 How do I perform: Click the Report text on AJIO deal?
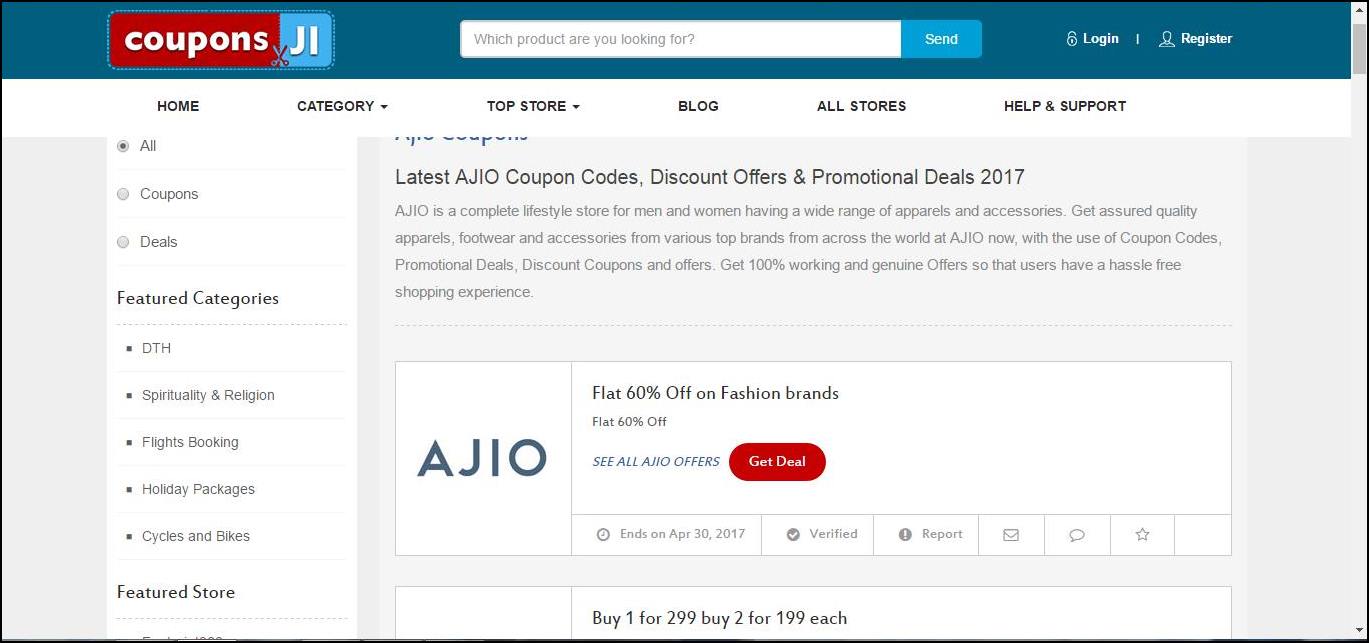942,534
